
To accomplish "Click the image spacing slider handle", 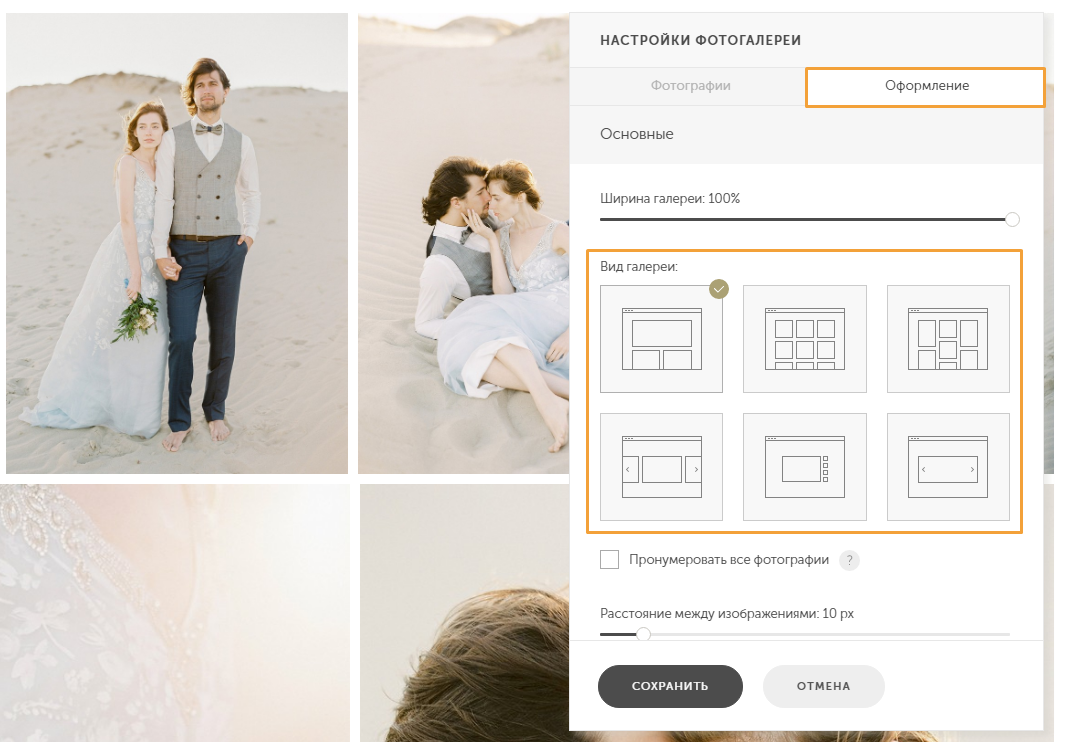I will (x=643, y=634).
